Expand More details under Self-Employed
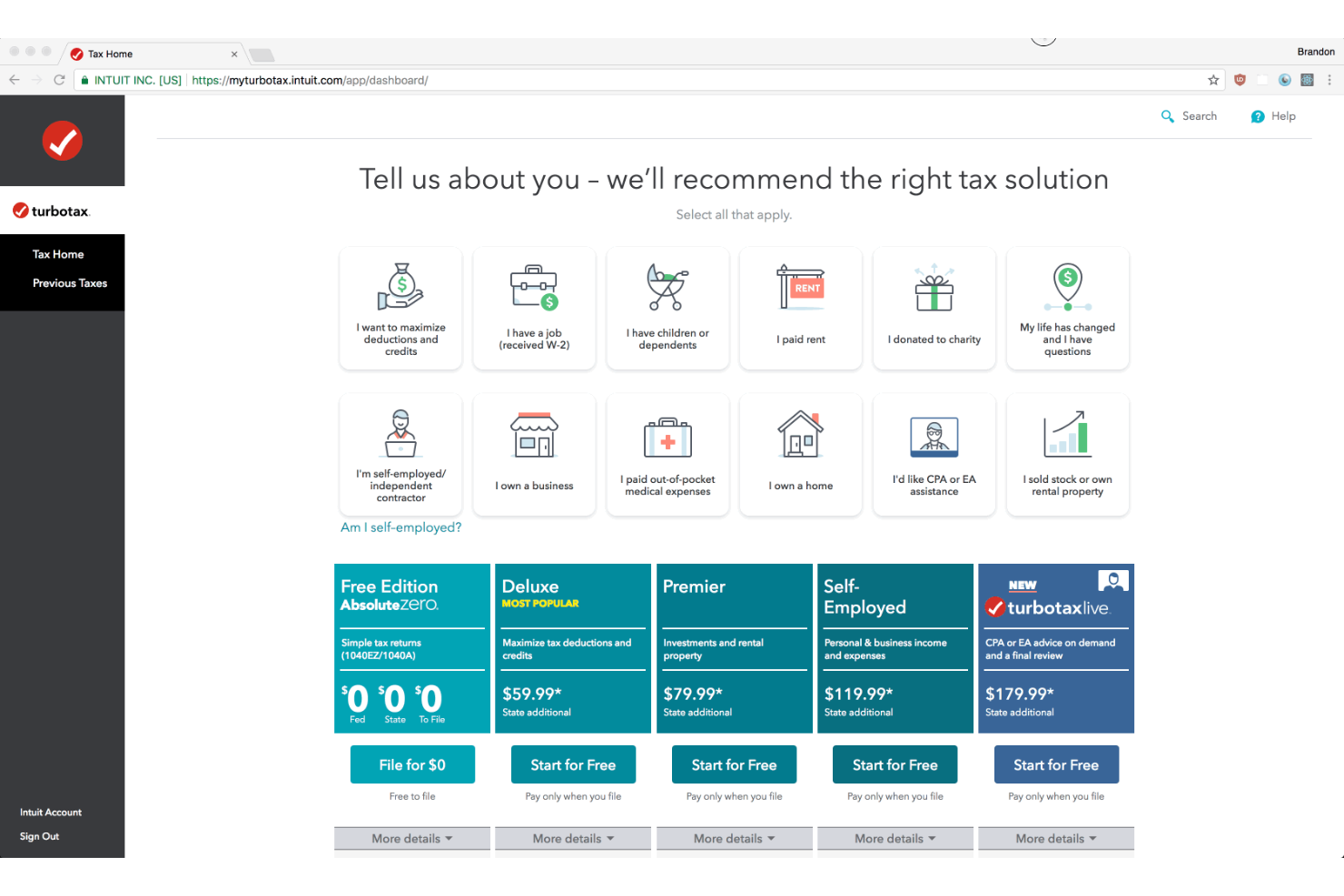Screen dimensions: 1344x896 coord(895,839)
